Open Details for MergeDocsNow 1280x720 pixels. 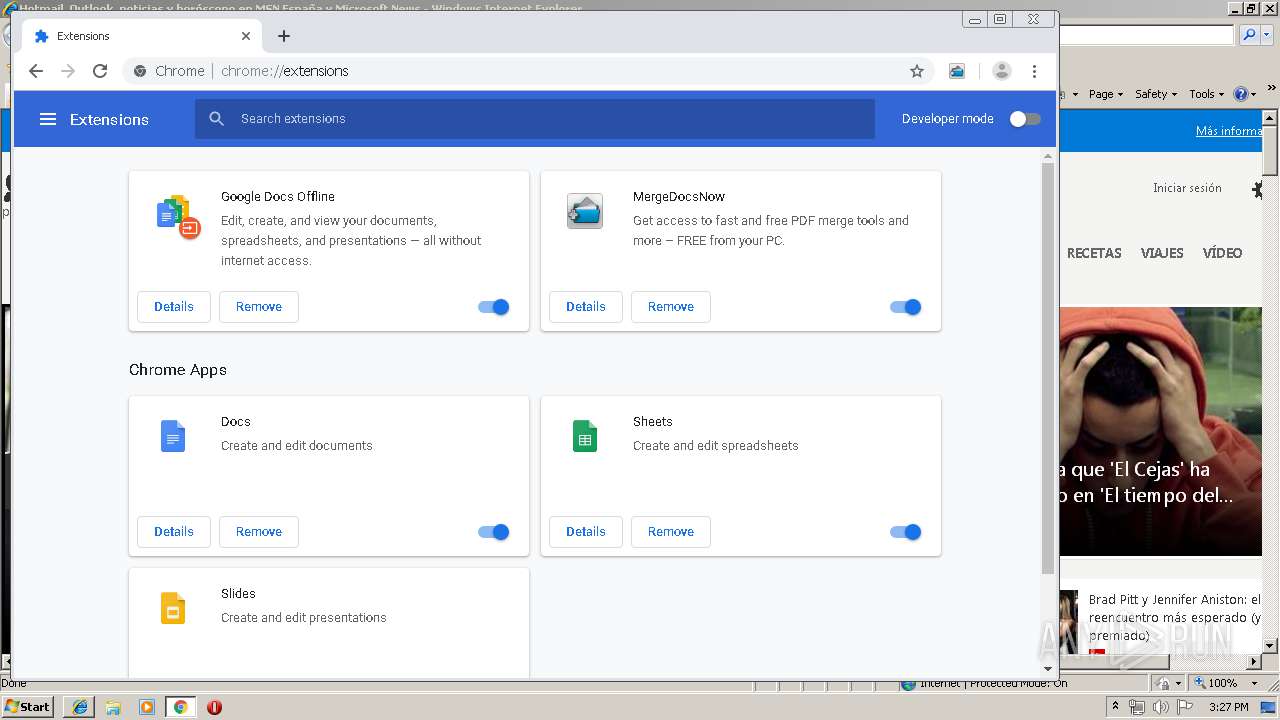point(586,307)
